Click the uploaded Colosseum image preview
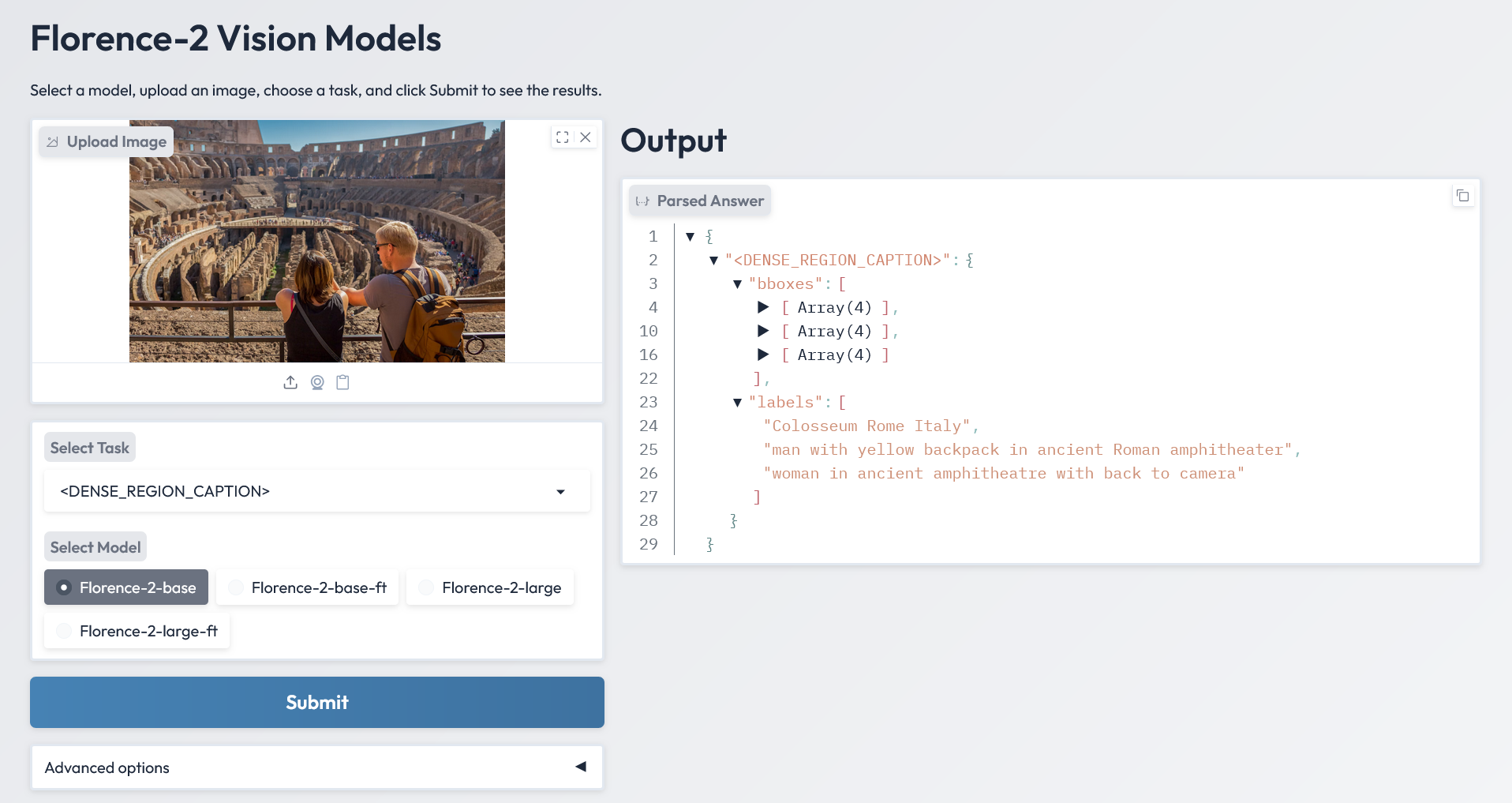 point(316,241)
